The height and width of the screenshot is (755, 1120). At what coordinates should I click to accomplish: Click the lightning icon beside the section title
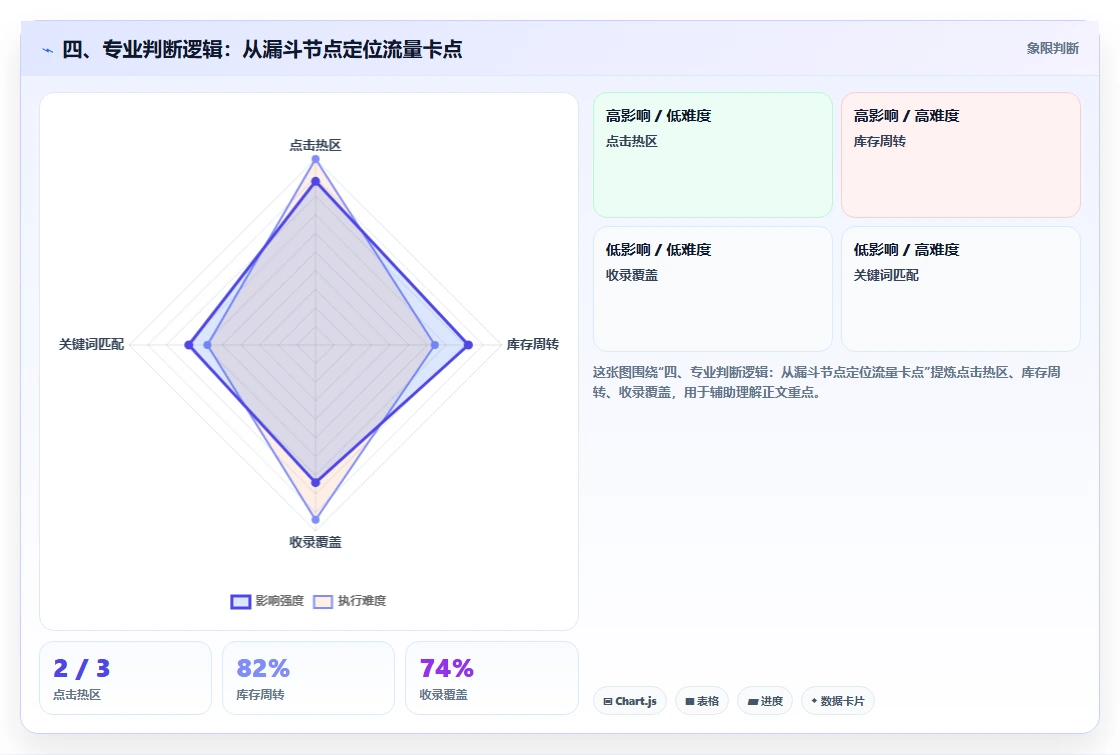(x=48, y=50)
